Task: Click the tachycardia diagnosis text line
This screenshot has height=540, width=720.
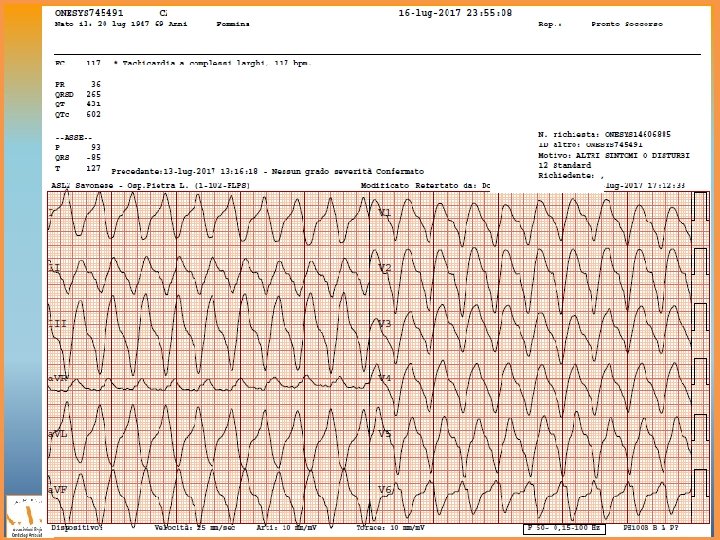Action: [x=212, y=63]
